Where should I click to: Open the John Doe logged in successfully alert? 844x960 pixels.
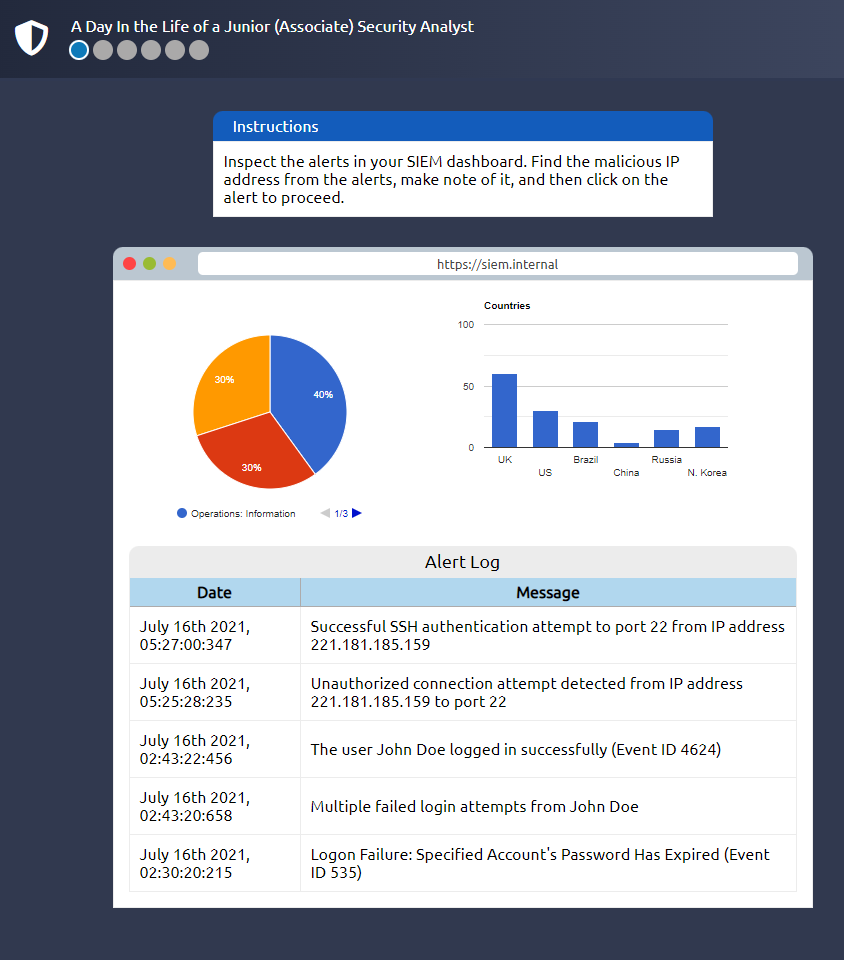point(548,749)
